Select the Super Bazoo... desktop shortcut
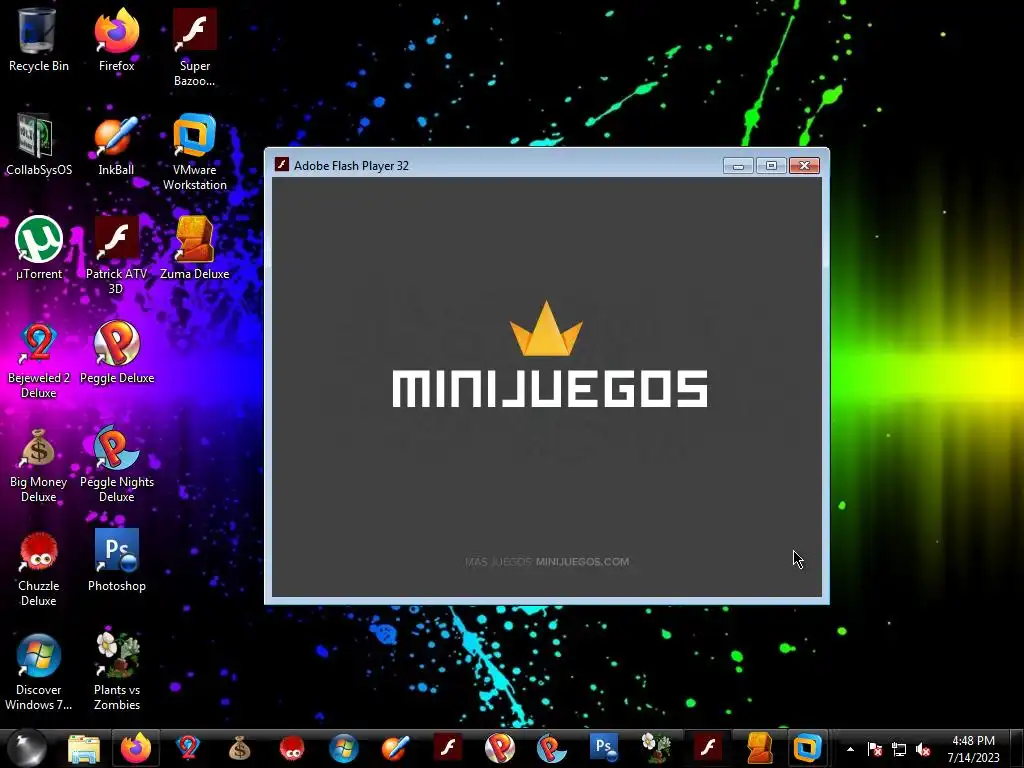The image size is (1024, 768). pyautogui.click(x=195, y=48)
